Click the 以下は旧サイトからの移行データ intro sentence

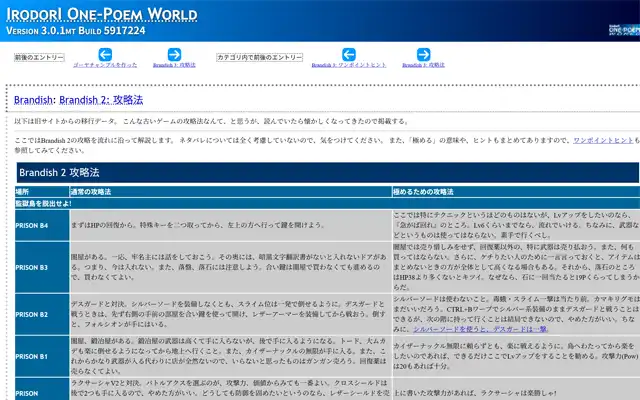[211, 121]
